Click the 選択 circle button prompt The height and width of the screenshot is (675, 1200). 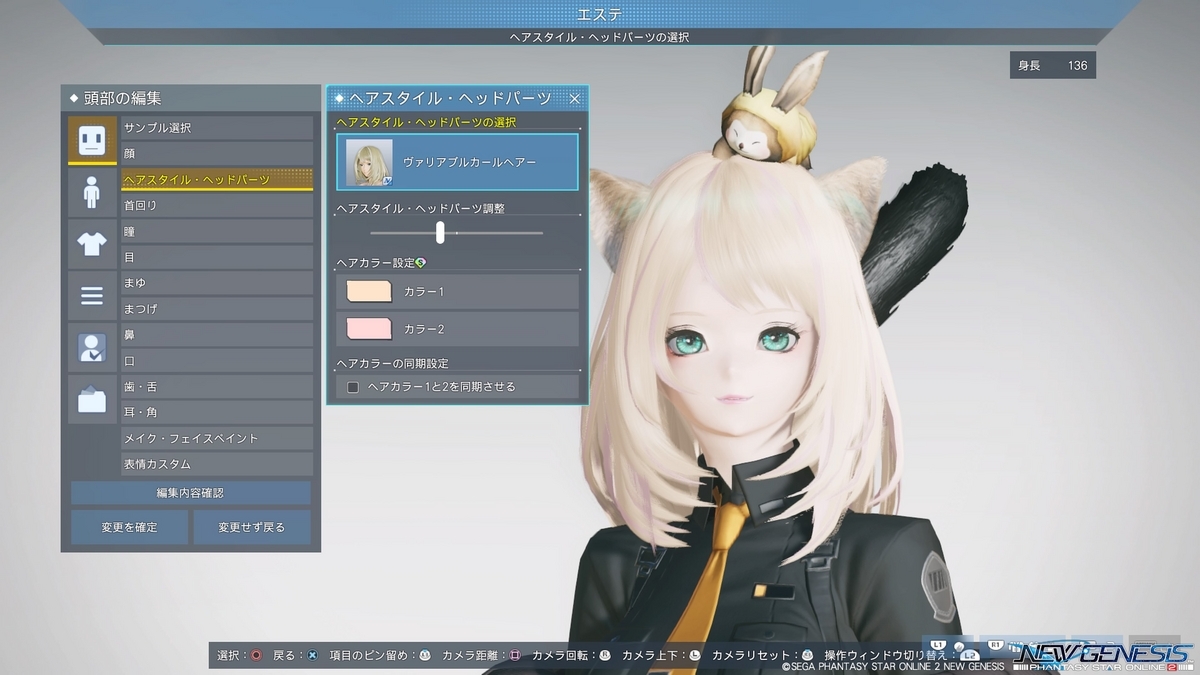(257, 655)
